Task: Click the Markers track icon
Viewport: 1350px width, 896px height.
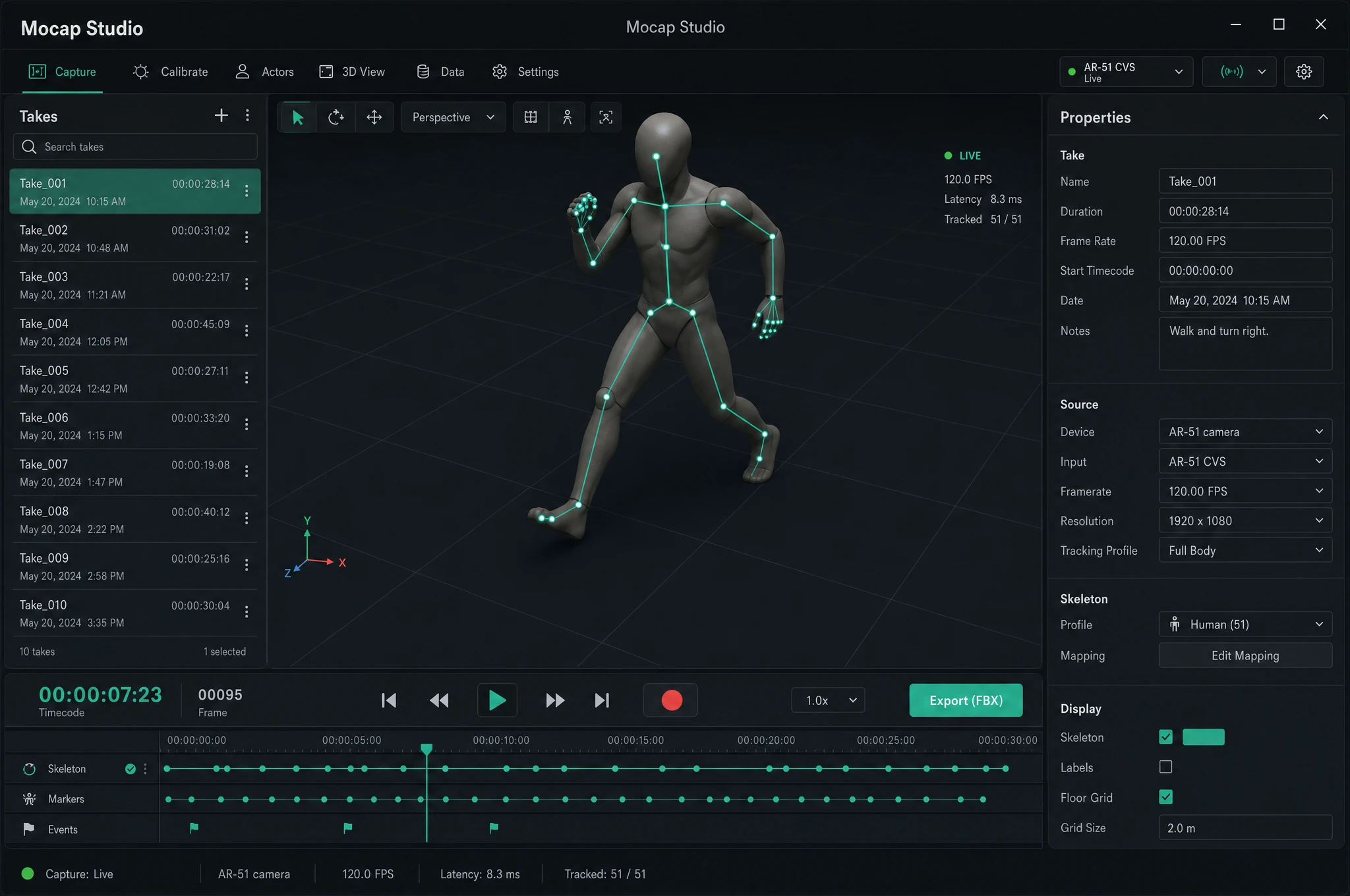Action: (x=29, y=799)
